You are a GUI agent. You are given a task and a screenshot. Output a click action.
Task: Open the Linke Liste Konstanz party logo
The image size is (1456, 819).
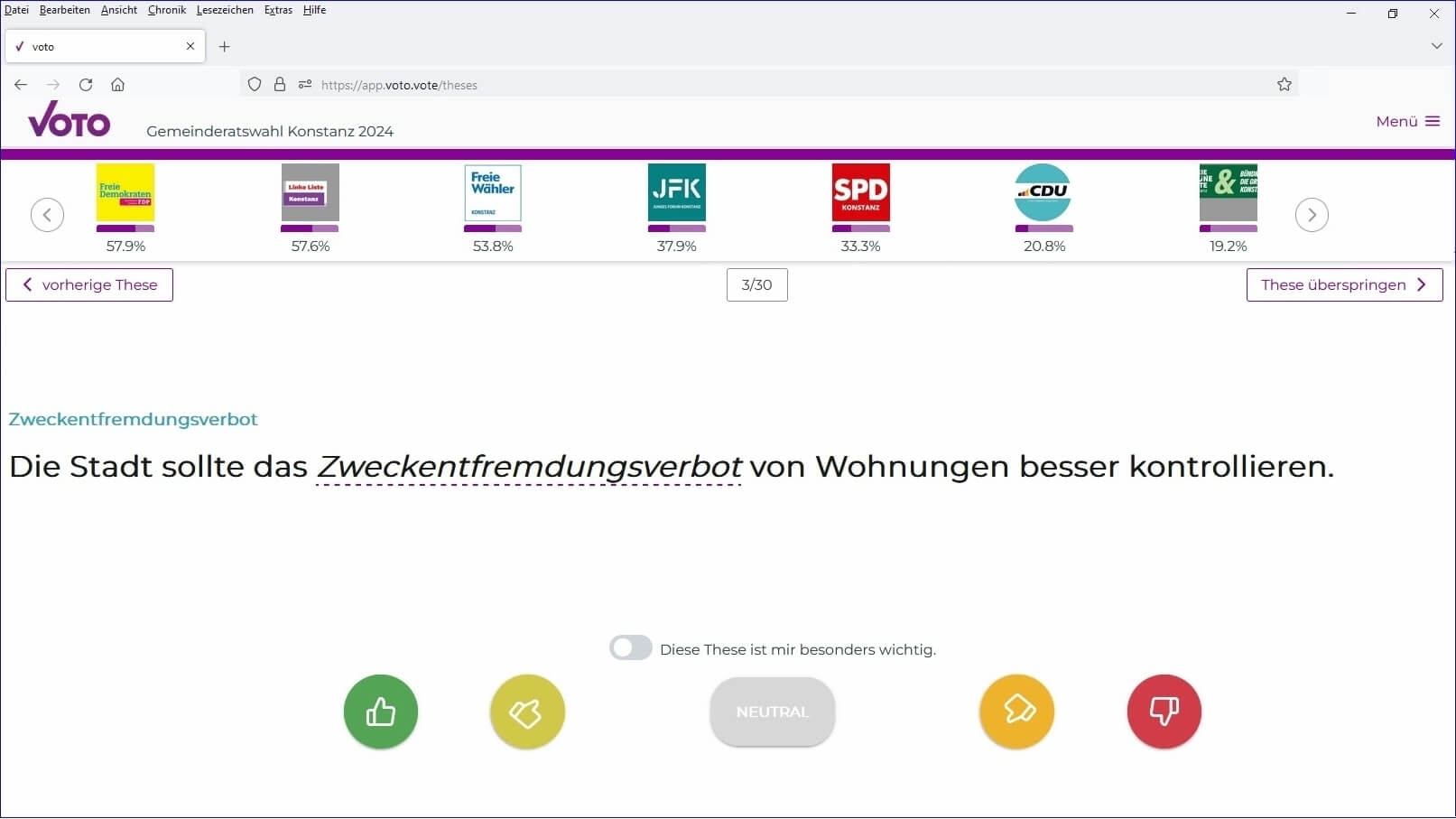(311, 192)
